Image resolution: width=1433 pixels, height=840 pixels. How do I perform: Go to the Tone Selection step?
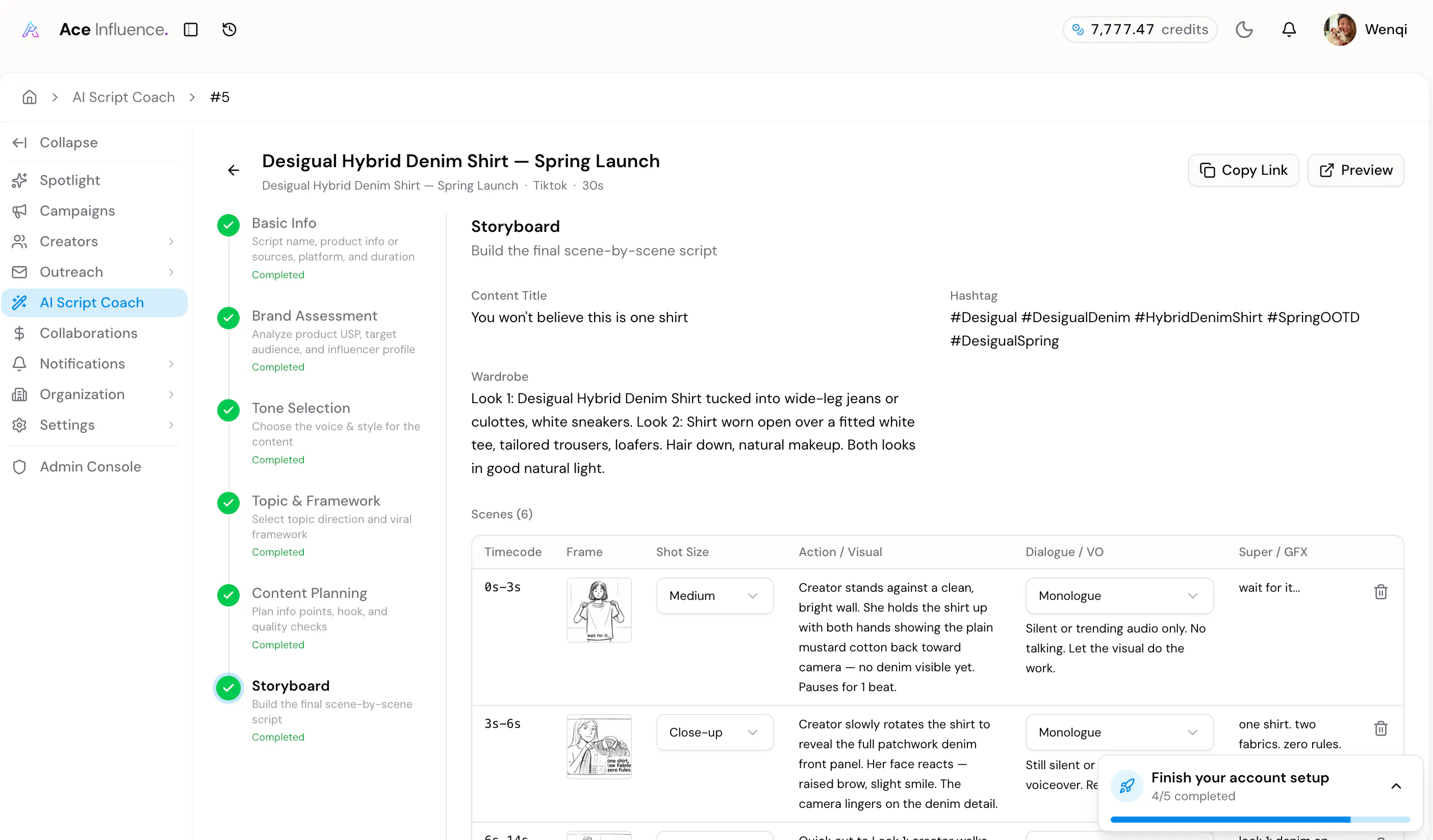(x=301, y=409)
